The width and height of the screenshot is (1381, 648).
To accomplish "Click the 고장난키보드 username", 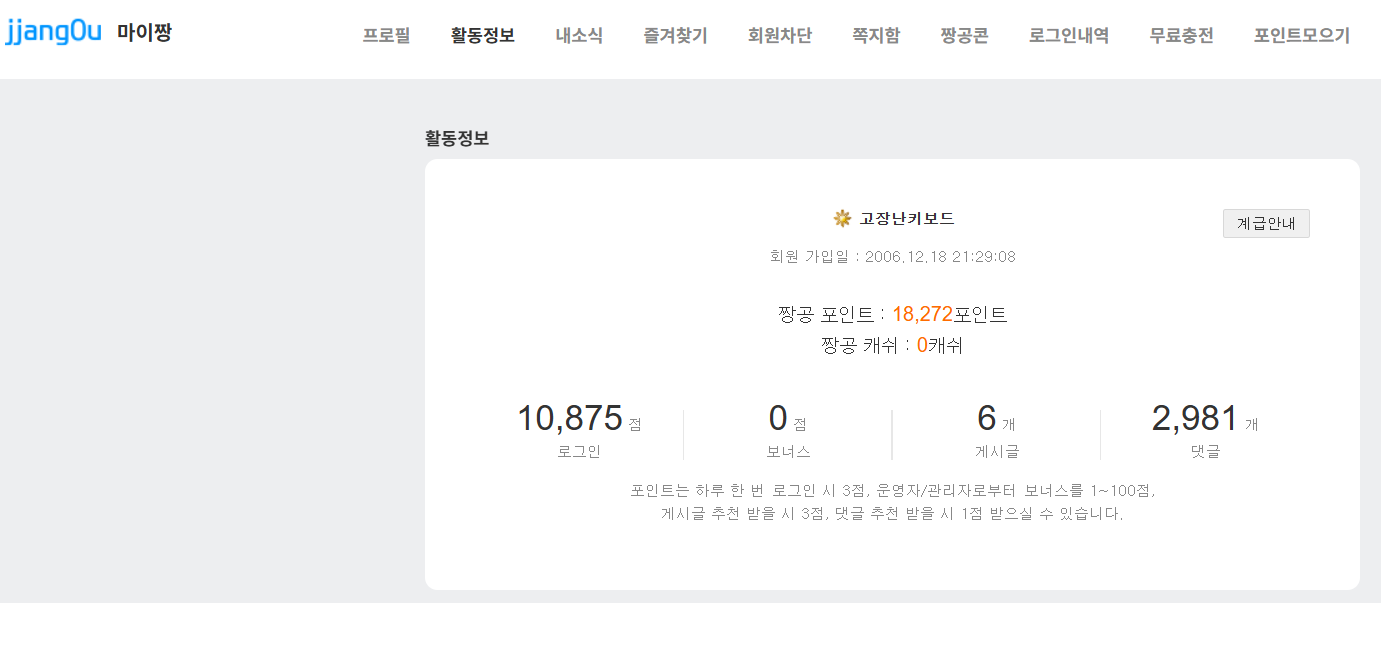I will tap(907, 218).
